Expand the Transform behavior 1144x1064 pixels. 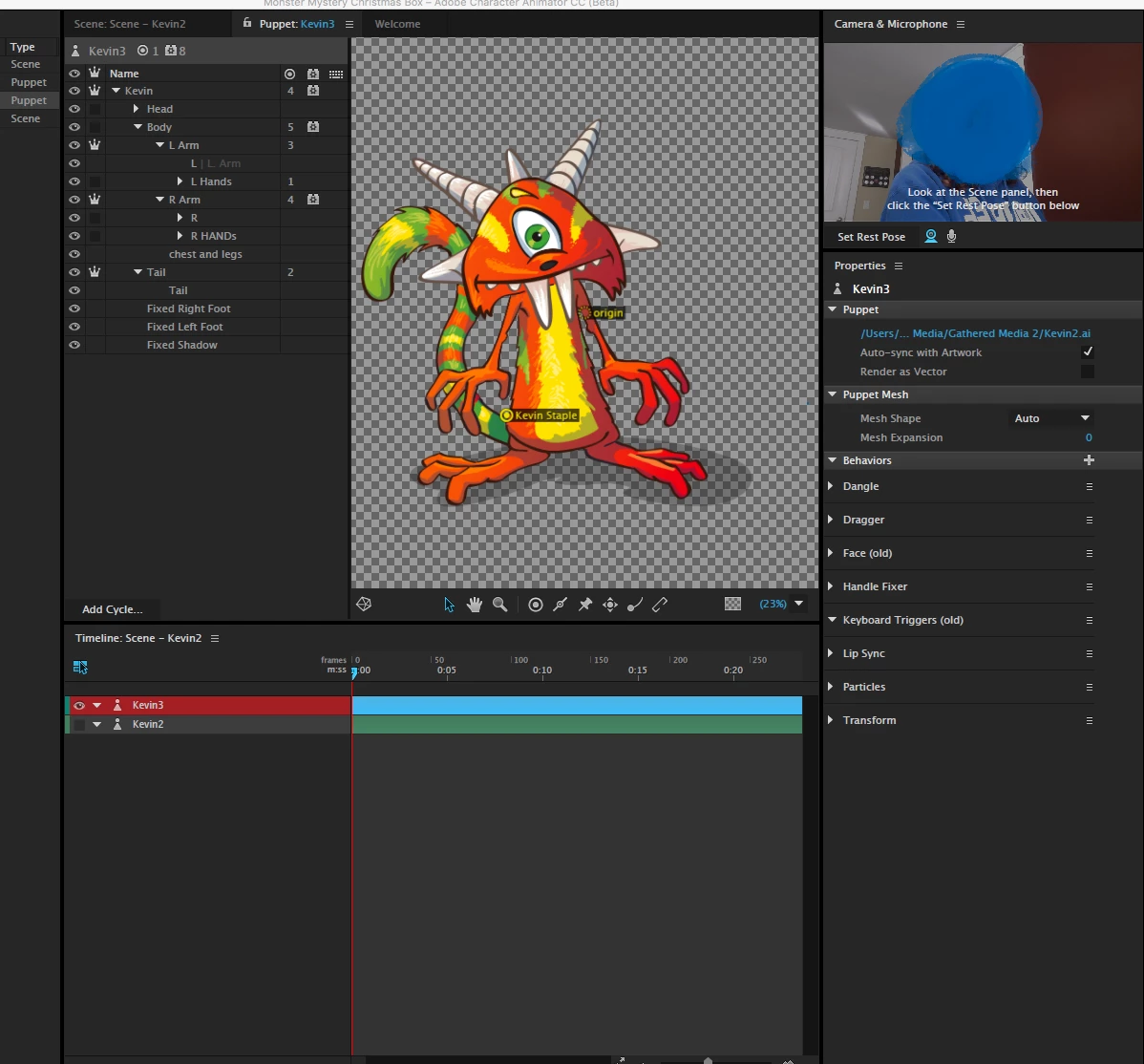(x=830, y=720)
